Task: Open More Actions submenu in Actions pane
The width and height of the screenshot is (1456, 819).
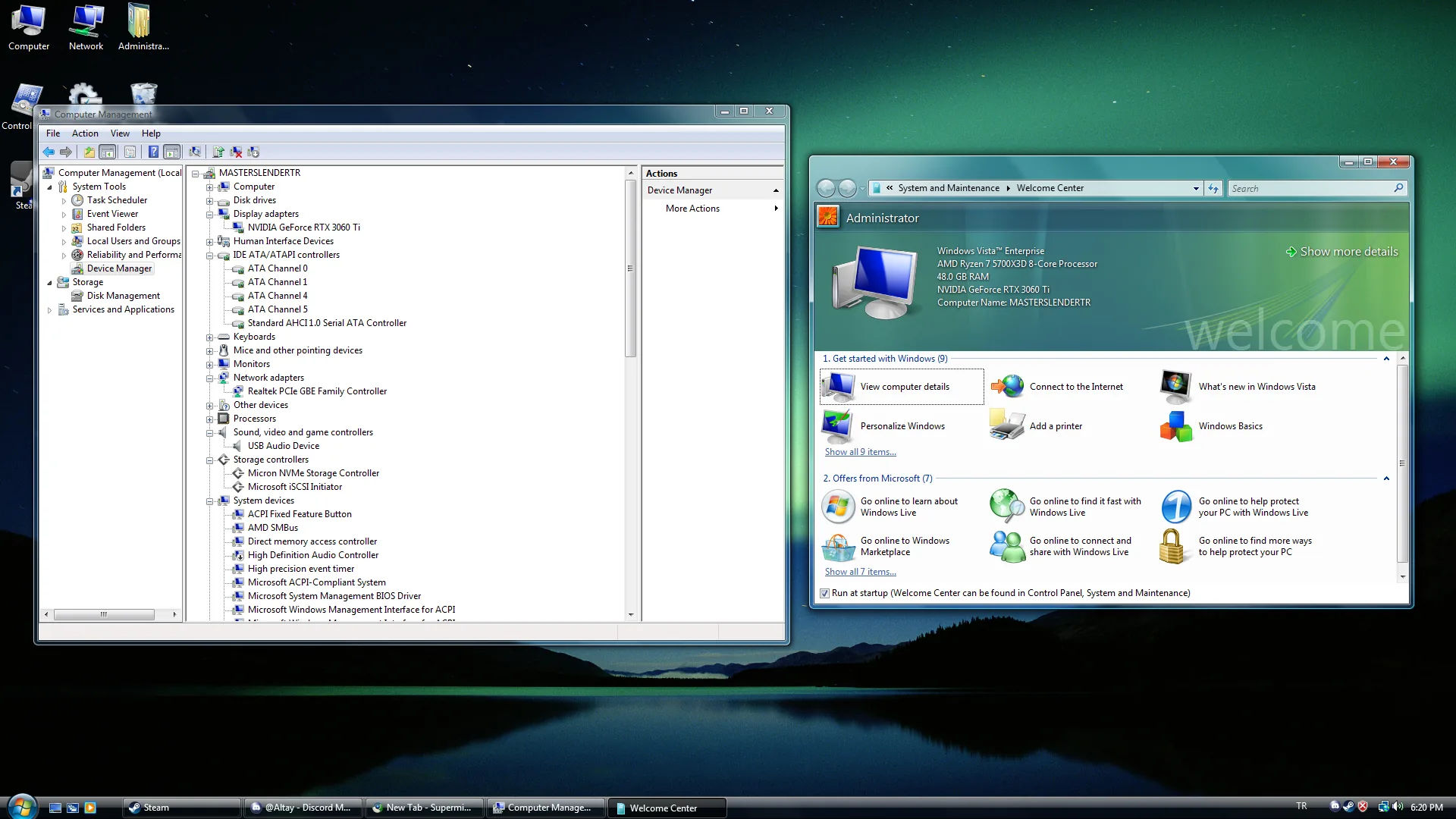Action: pyautogui.click(x=713, y=209)
